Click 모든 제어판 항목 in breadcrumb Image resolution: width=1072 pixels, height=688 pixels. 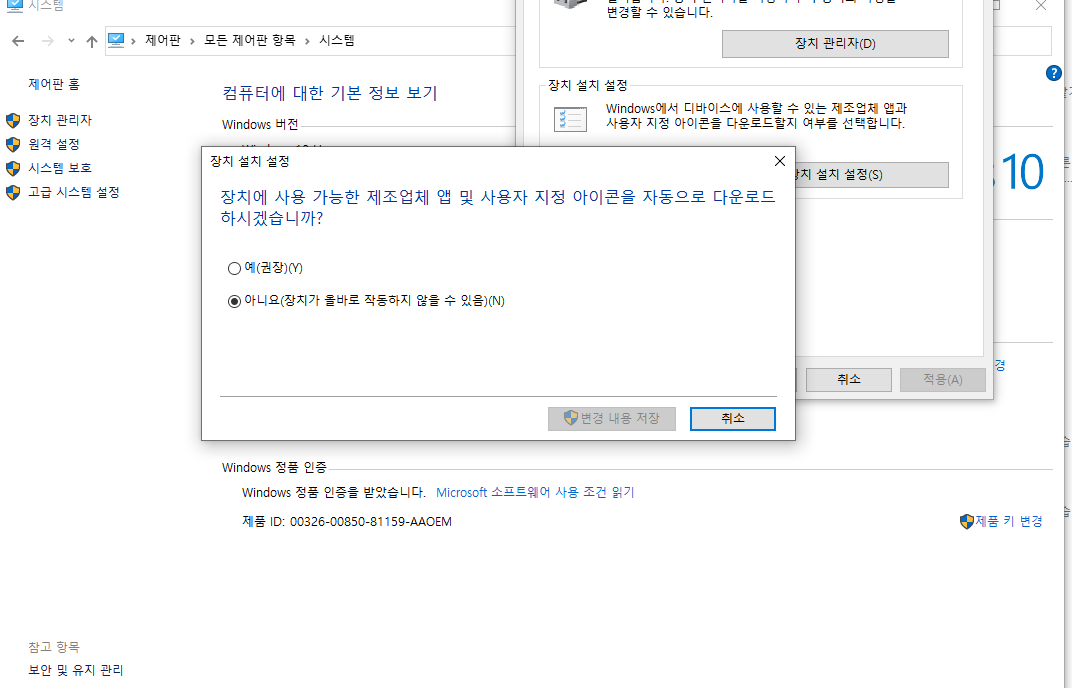(250, 41)
